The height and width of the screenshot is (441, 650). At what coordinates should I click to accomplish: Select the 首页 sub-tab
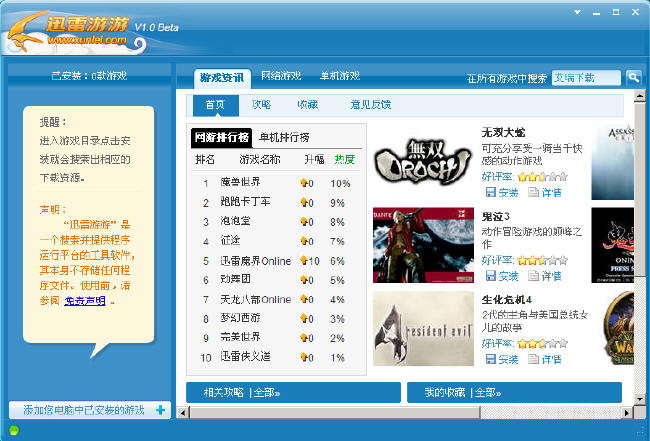(216, 105)
